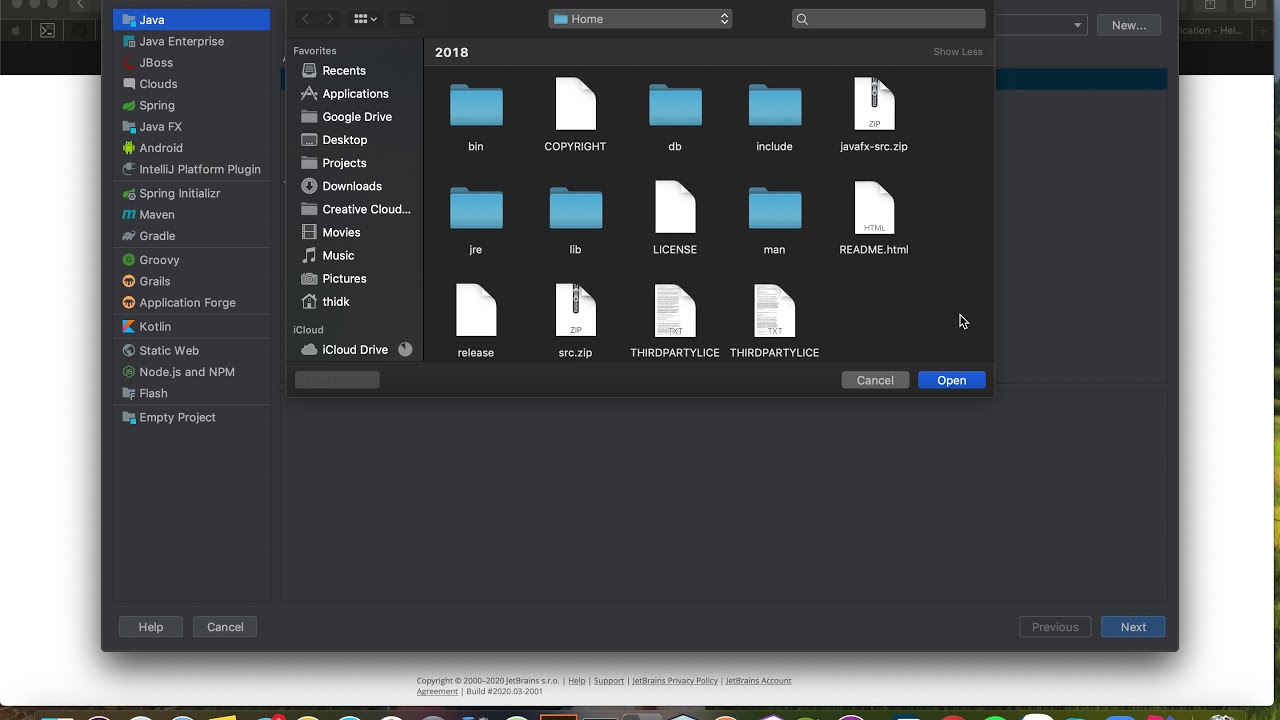
Task: Open Creative Cloud folder in sidebar
Action: tap(355, 209)
